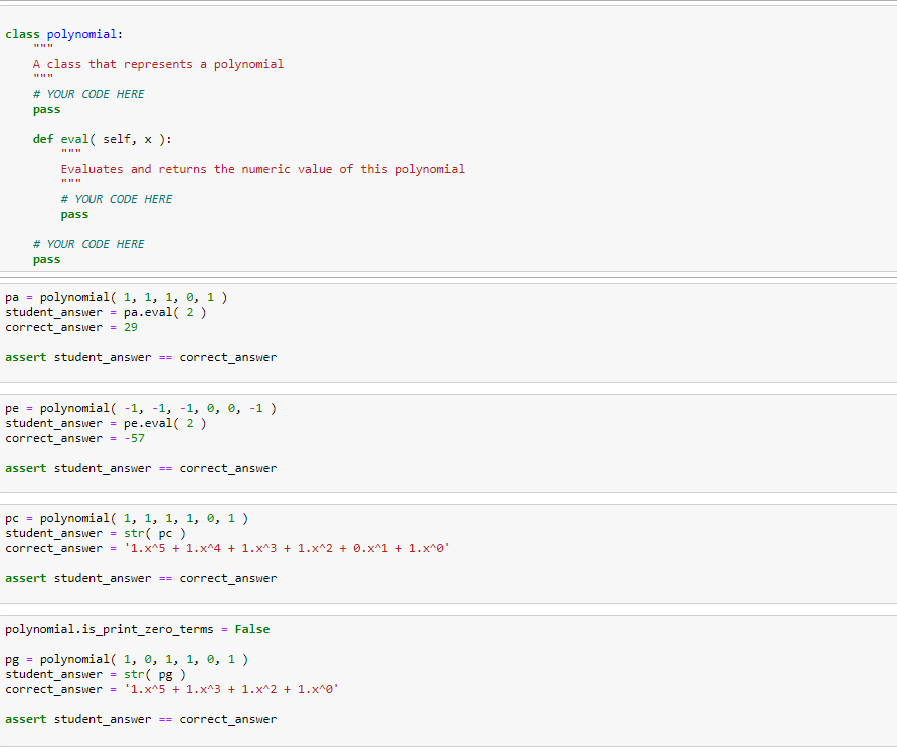Click the assert statement in the pa test cell
Screen dimensions: 897x747
140,356
